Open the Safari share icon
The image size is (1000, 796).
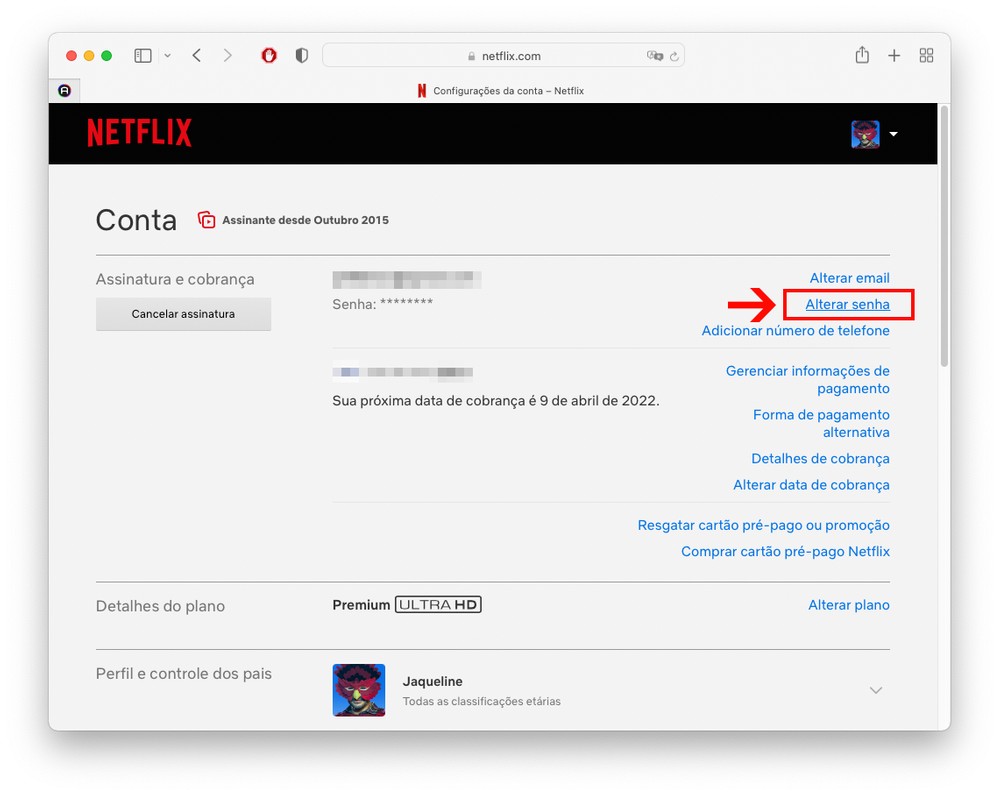pos(862,55)
